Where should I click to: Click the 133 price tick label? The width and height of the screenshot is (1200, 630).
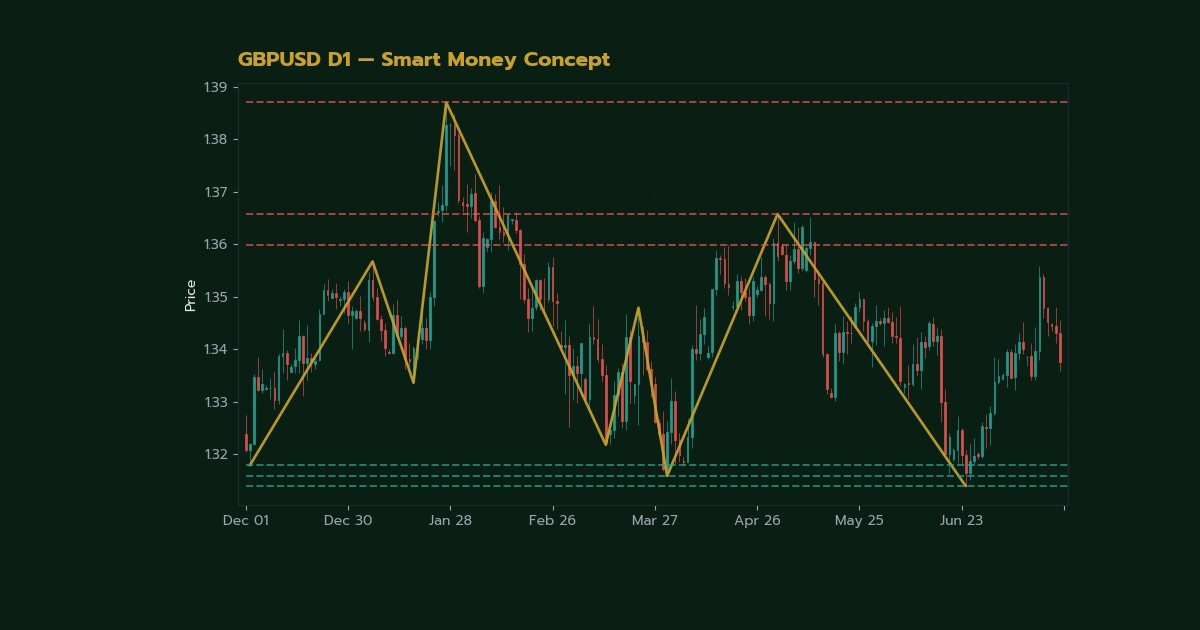click(215, 402)
